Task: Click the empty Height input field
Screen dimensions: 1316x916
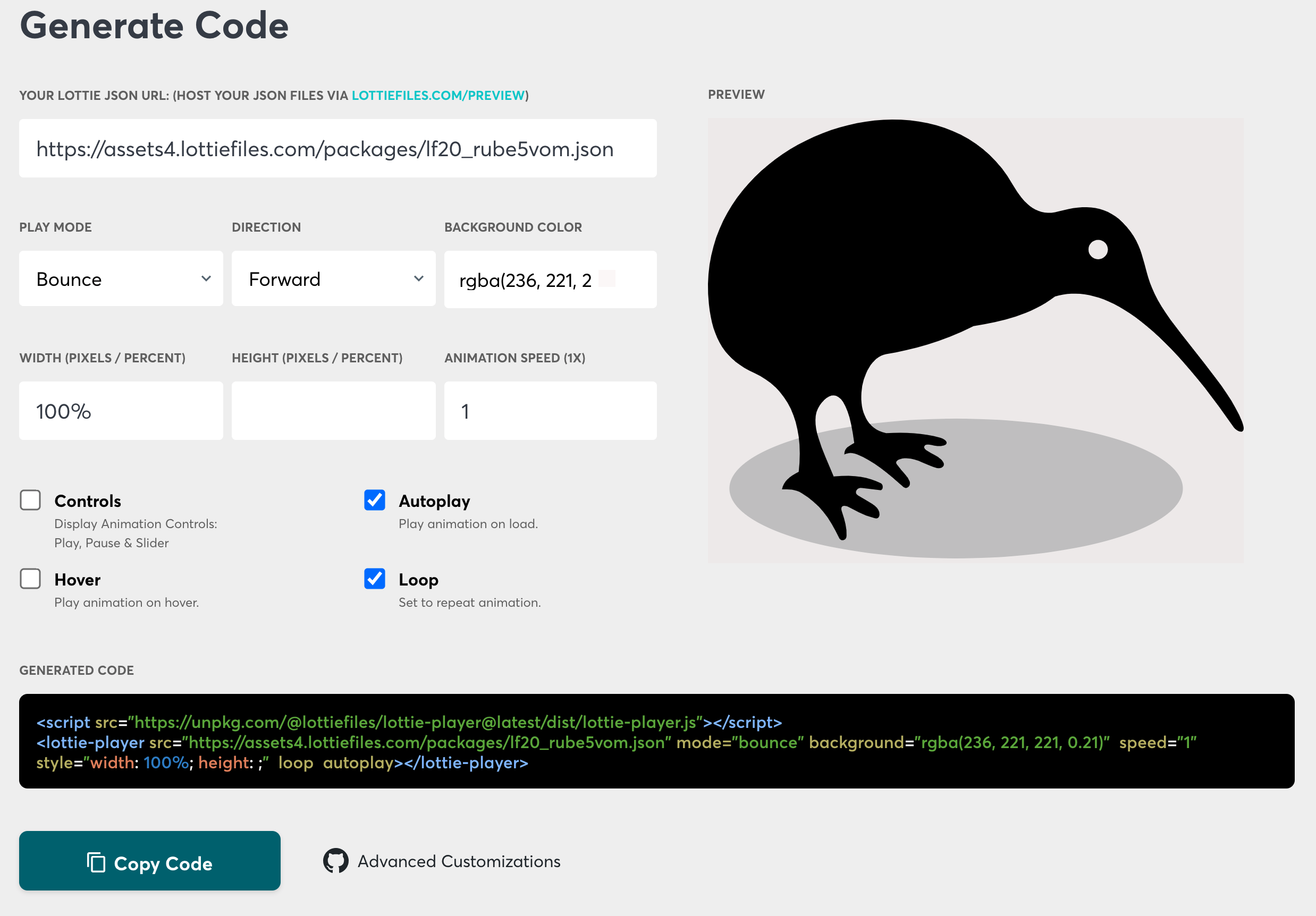Action: click(334, 411)
